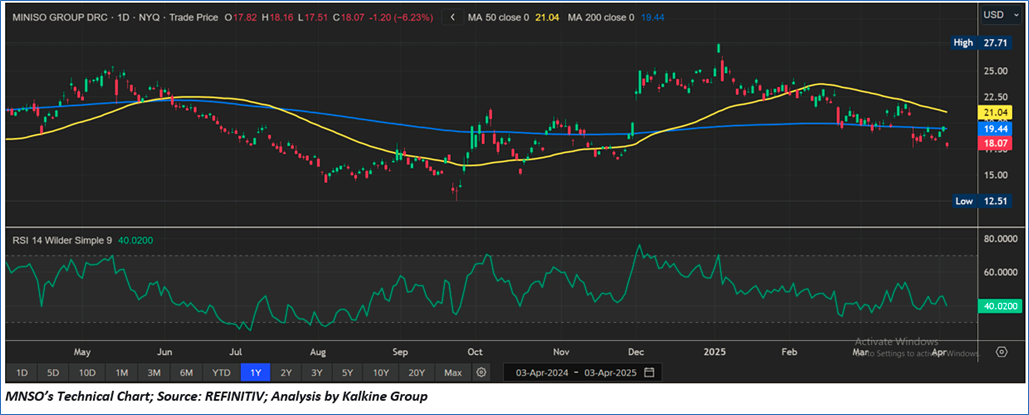Click the calendar icon beside date range
Screen dimensions: 1029x415
[650, 373]
